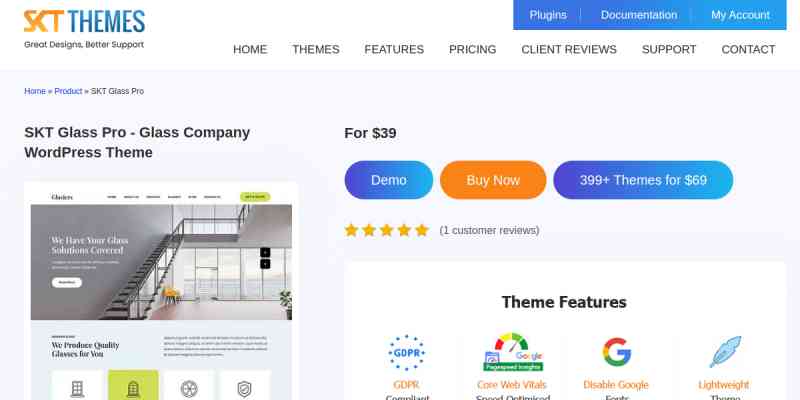This screenshot has height=400, width=800.
Task: Select the Lightweight feather icon
Action: (725, 352)
